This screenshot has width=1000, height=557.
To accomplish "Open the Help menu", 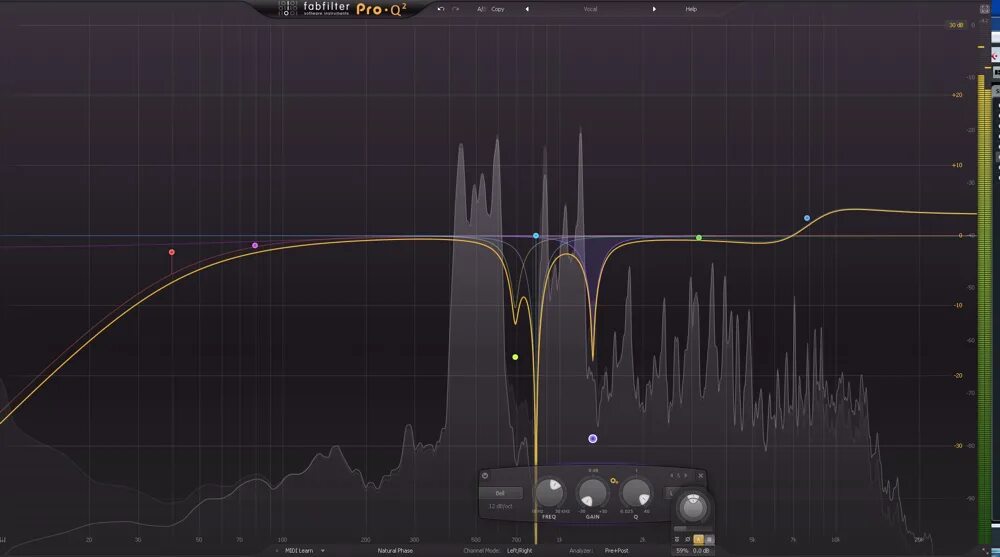I will click(691, 9).
